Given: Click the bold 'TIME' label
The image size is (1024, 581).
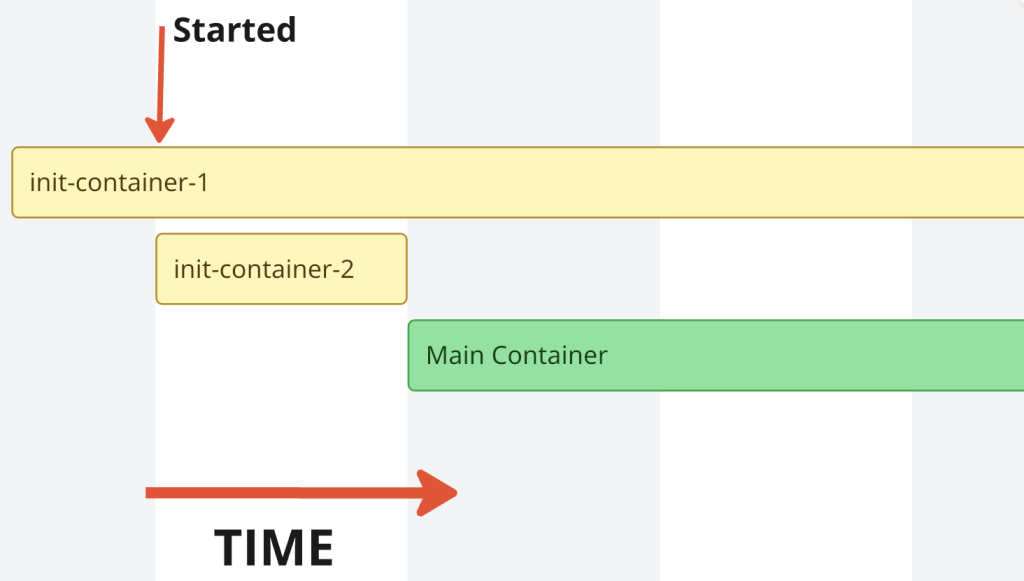Looking at the screenshot, I should [x=274, y=548].
